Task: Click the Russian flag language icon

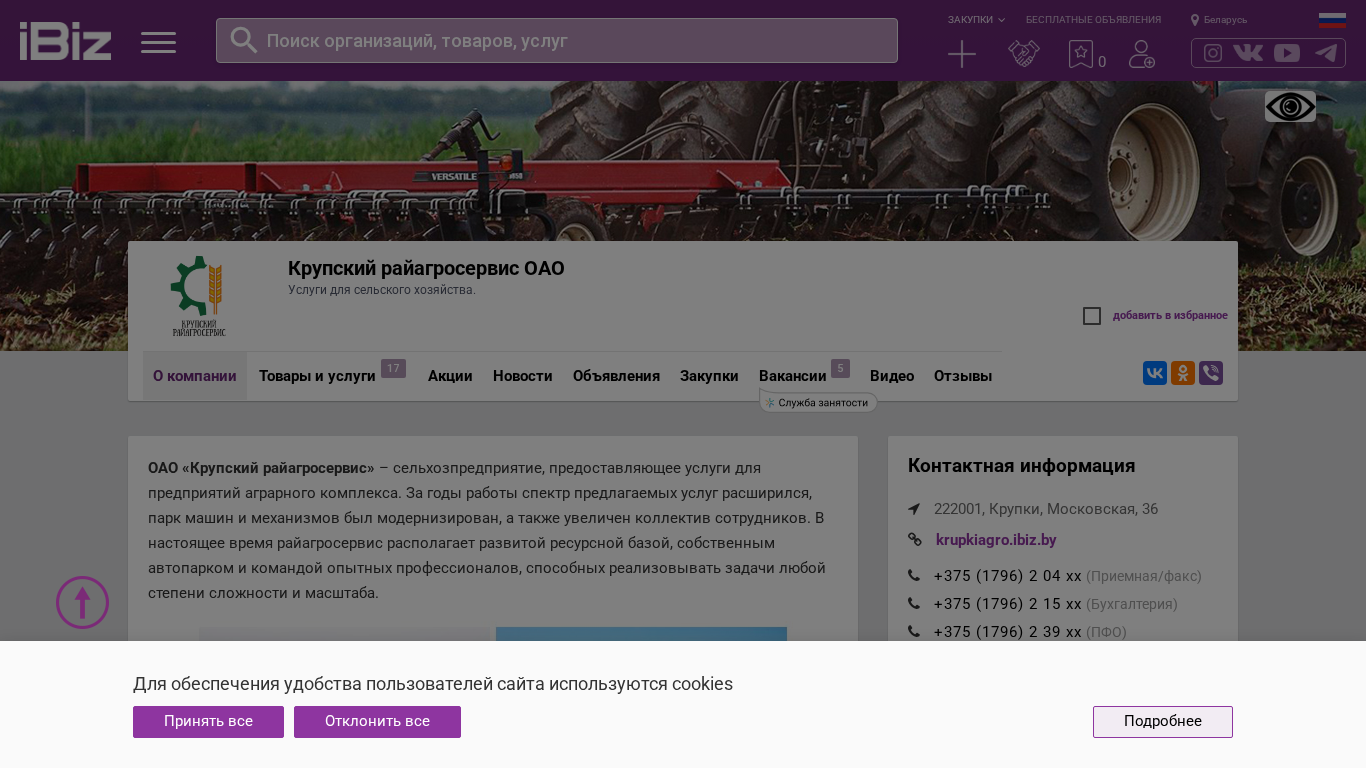Action: [x=1332, y=20]
